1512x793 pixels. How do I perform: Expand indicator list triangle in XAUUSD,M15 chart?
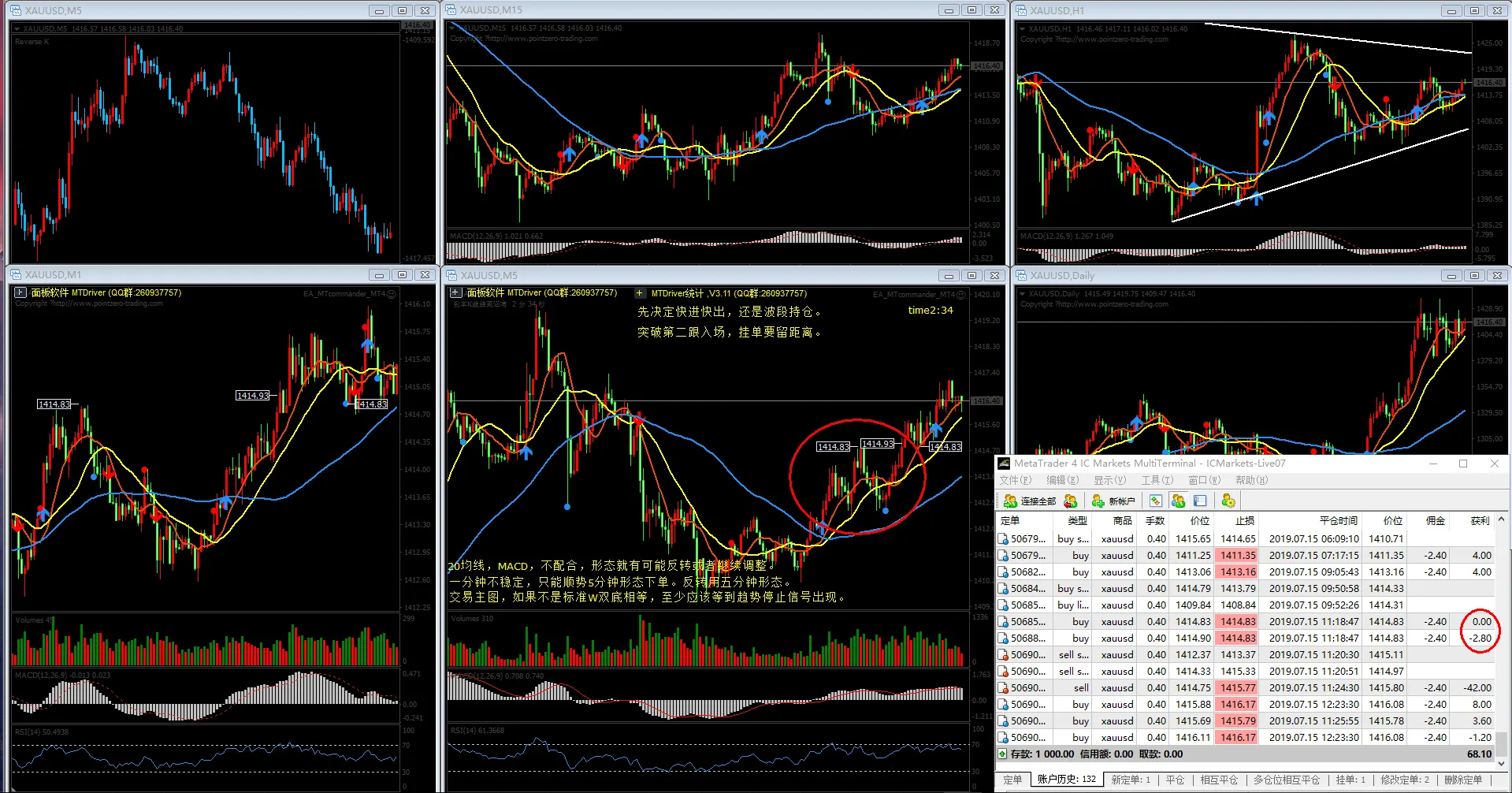(453, 28)
